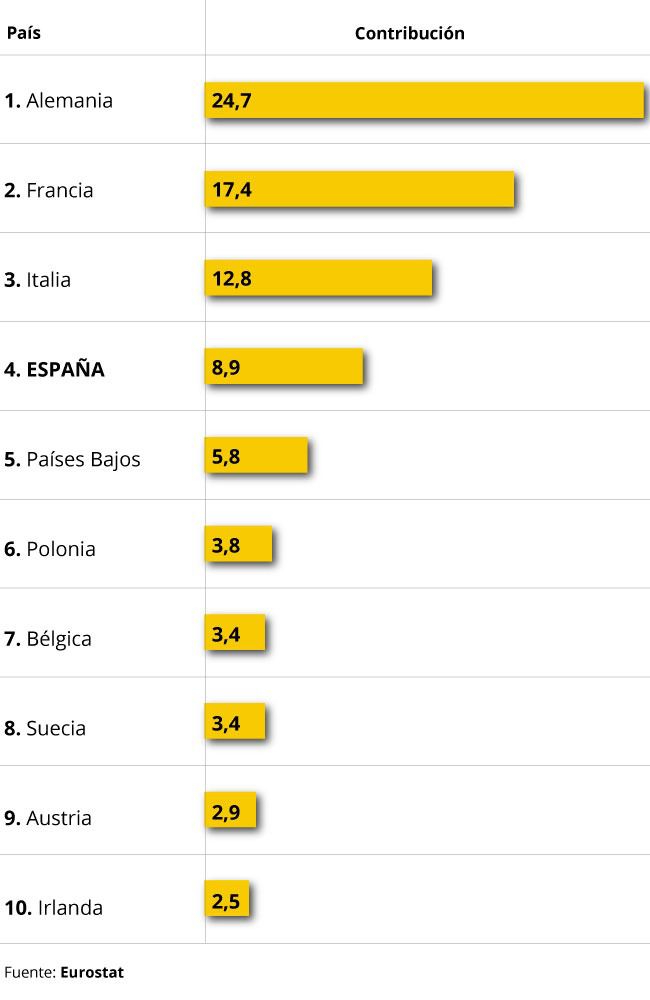The image size is (650, 1000).
Task: Select the Alemania bar showing 24,7
Action: pos(424,100)
